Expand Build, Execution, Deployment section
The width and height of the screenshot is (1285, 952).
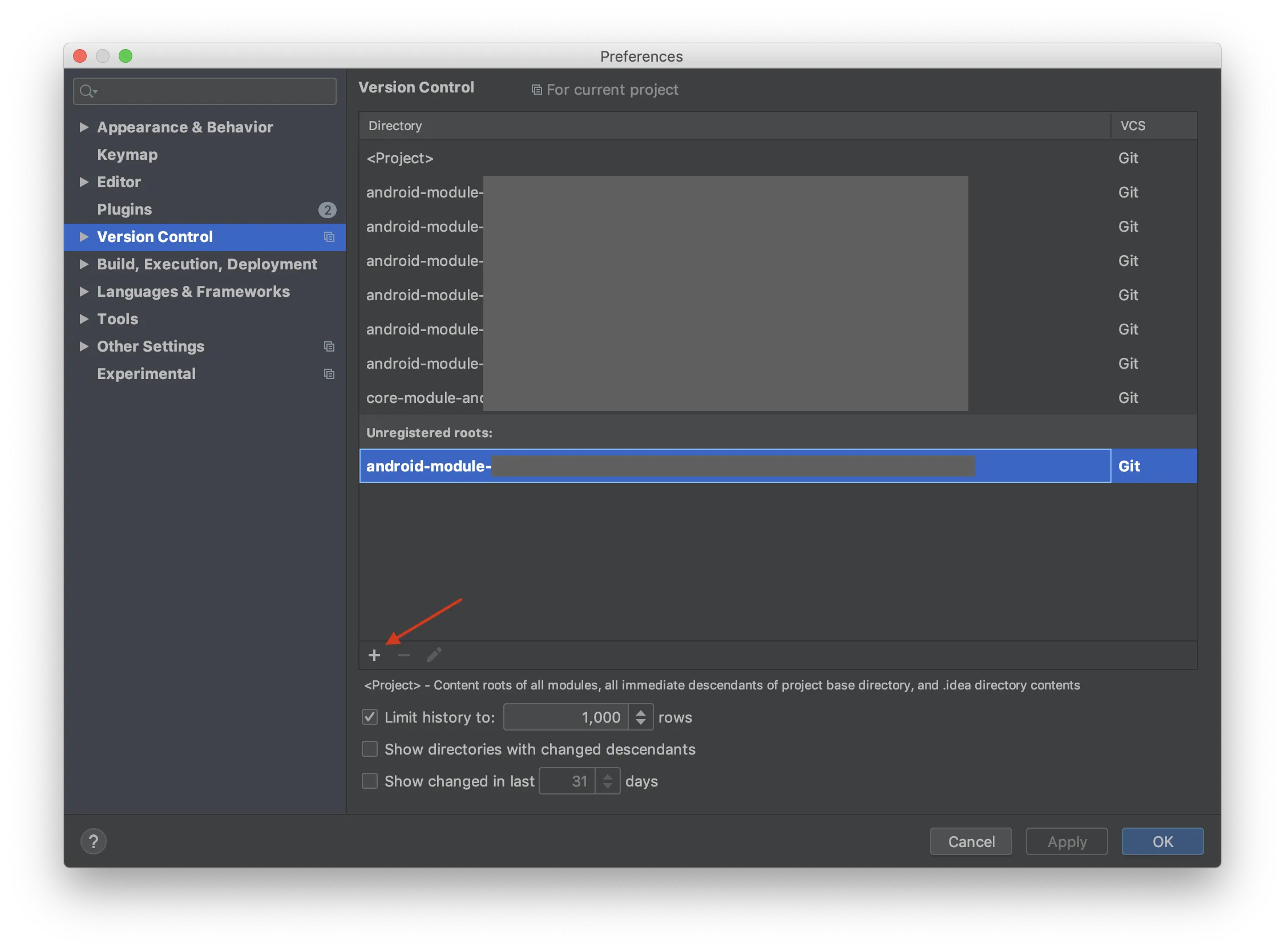pos(84,264)
